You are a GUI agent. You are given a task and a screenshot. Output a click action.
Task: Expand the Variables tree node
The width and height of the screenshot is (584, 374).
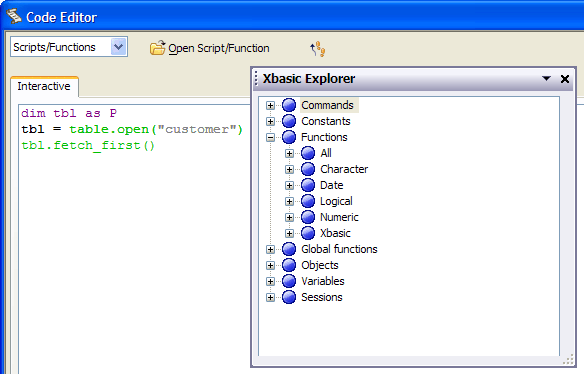[x=270, y=282]
